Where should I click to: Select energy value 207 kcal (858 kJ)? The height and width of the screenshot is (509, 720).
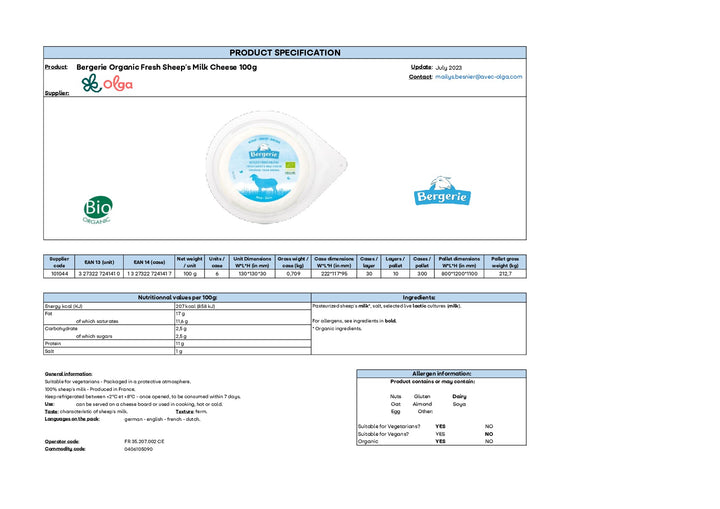195,306
